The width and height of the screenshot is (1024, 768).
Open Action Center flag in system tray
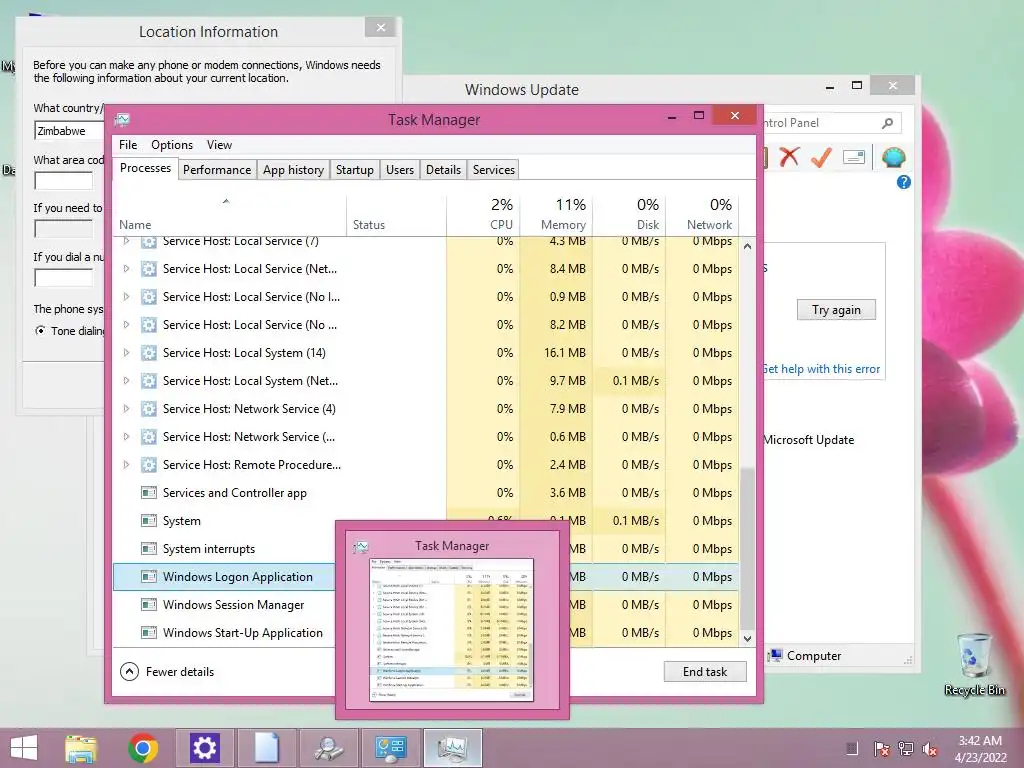pyautogui.click(x=881, y=749)
